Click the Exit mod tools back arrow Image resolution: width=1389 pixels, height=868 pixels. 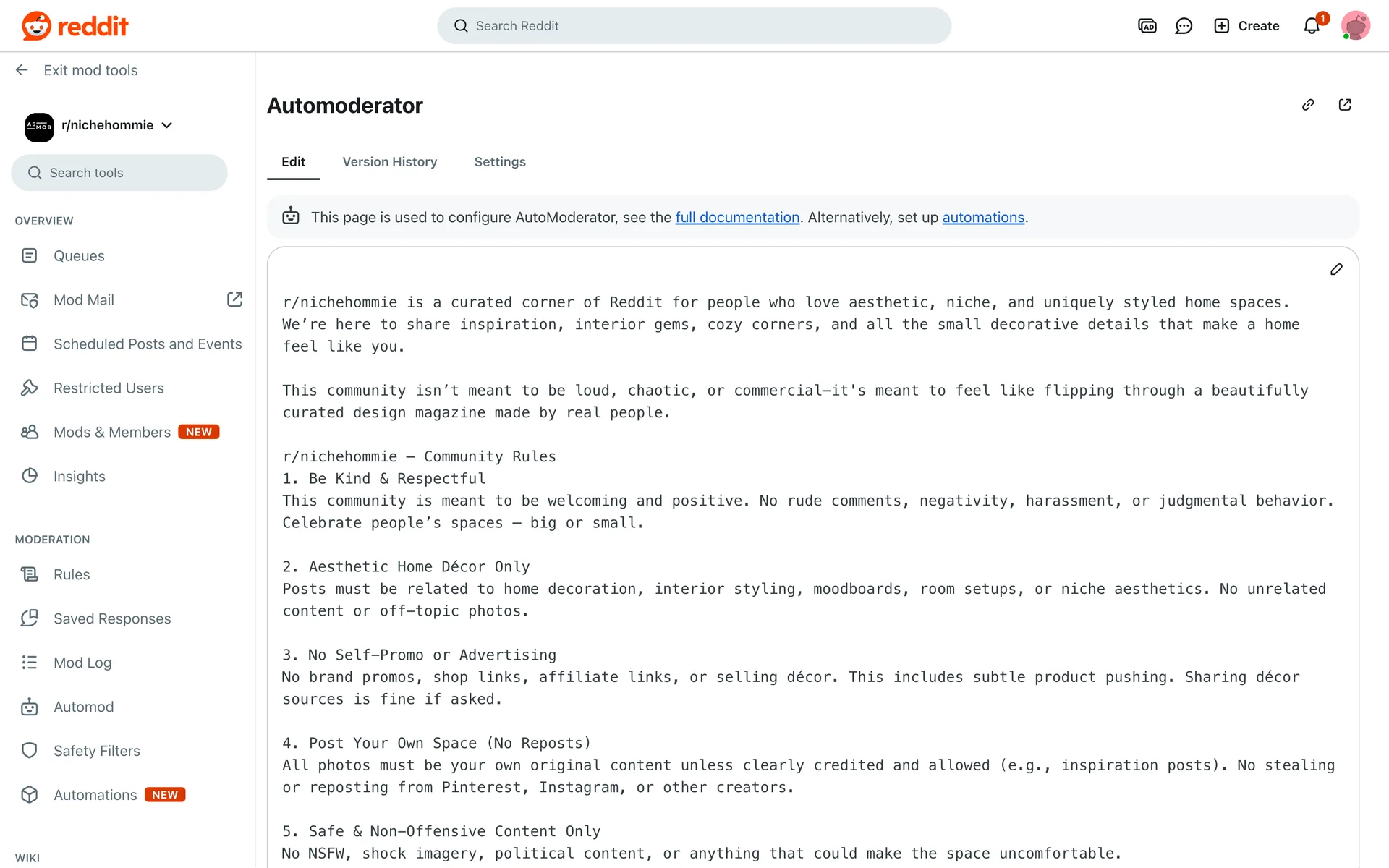[x=22, y=70]
